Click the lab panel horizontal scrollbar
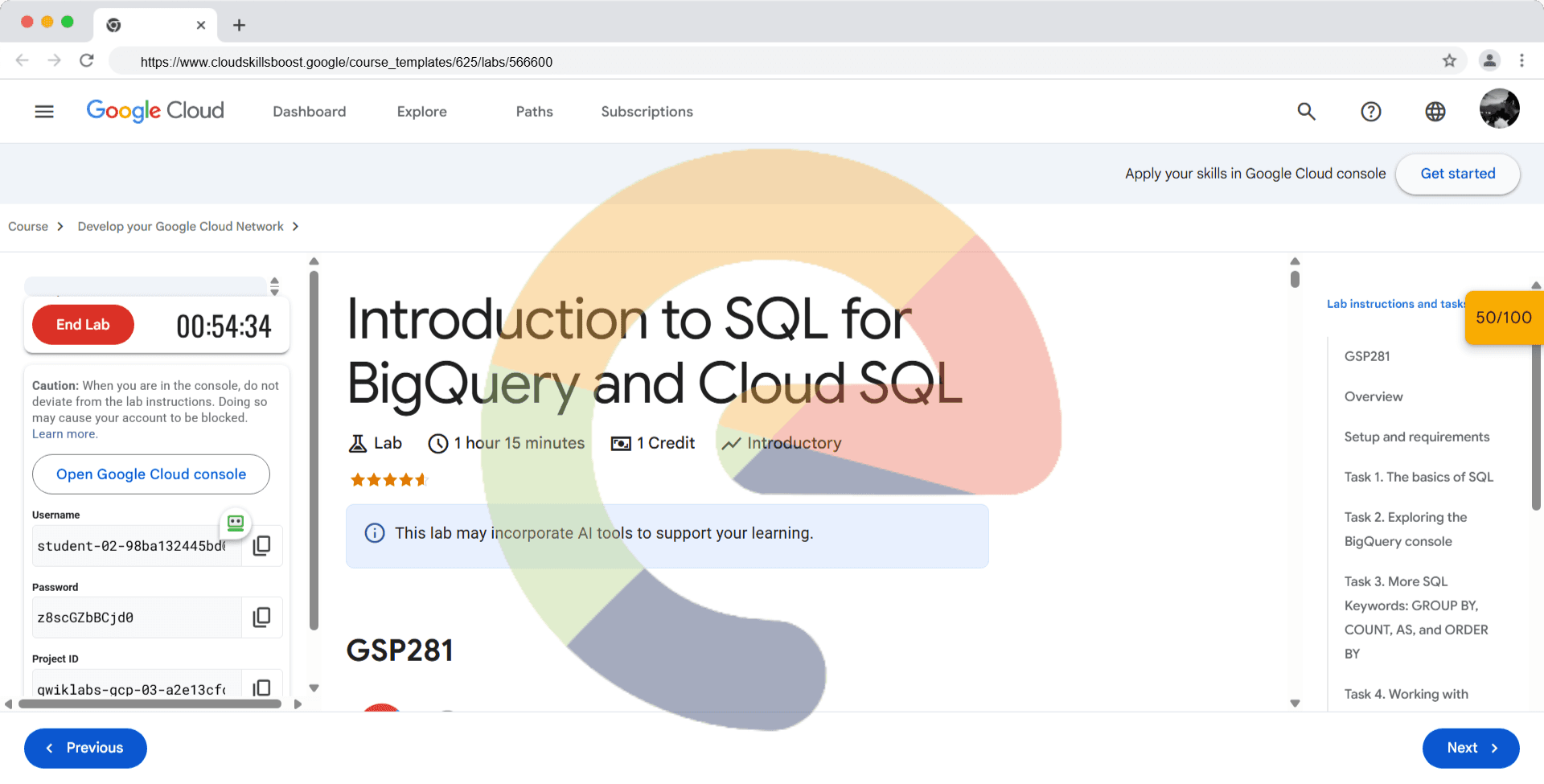Image resolution: width=1544 pixels, height=784 pixels. (x=150, y=704)
